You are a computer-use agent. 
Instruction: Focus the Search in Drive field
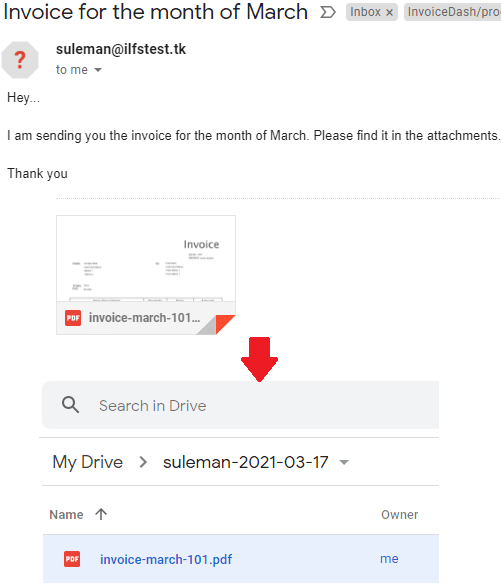click(x=241, y=405)
